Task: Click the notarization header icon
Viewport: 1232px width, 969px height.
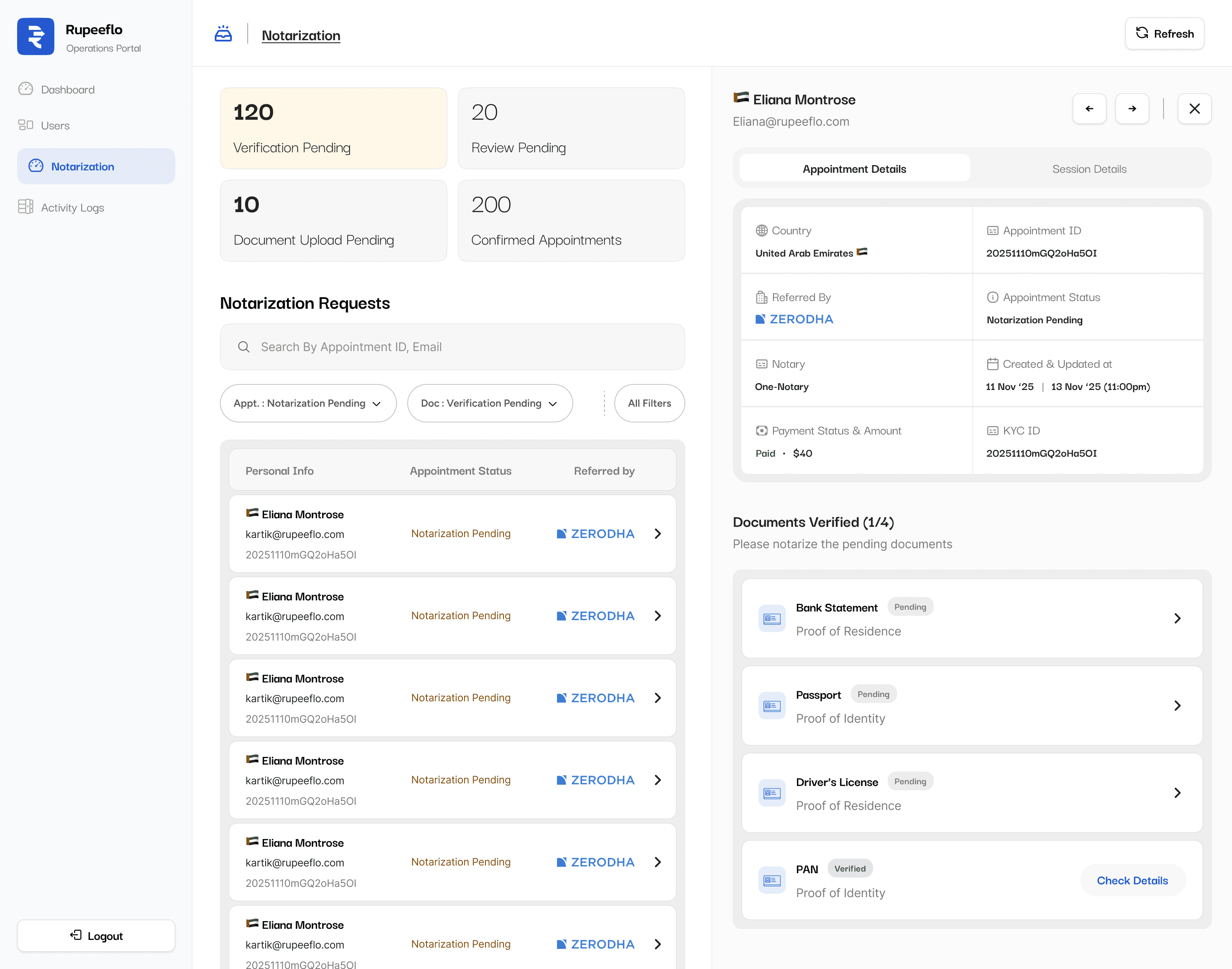Action: (x=223, y=34)
